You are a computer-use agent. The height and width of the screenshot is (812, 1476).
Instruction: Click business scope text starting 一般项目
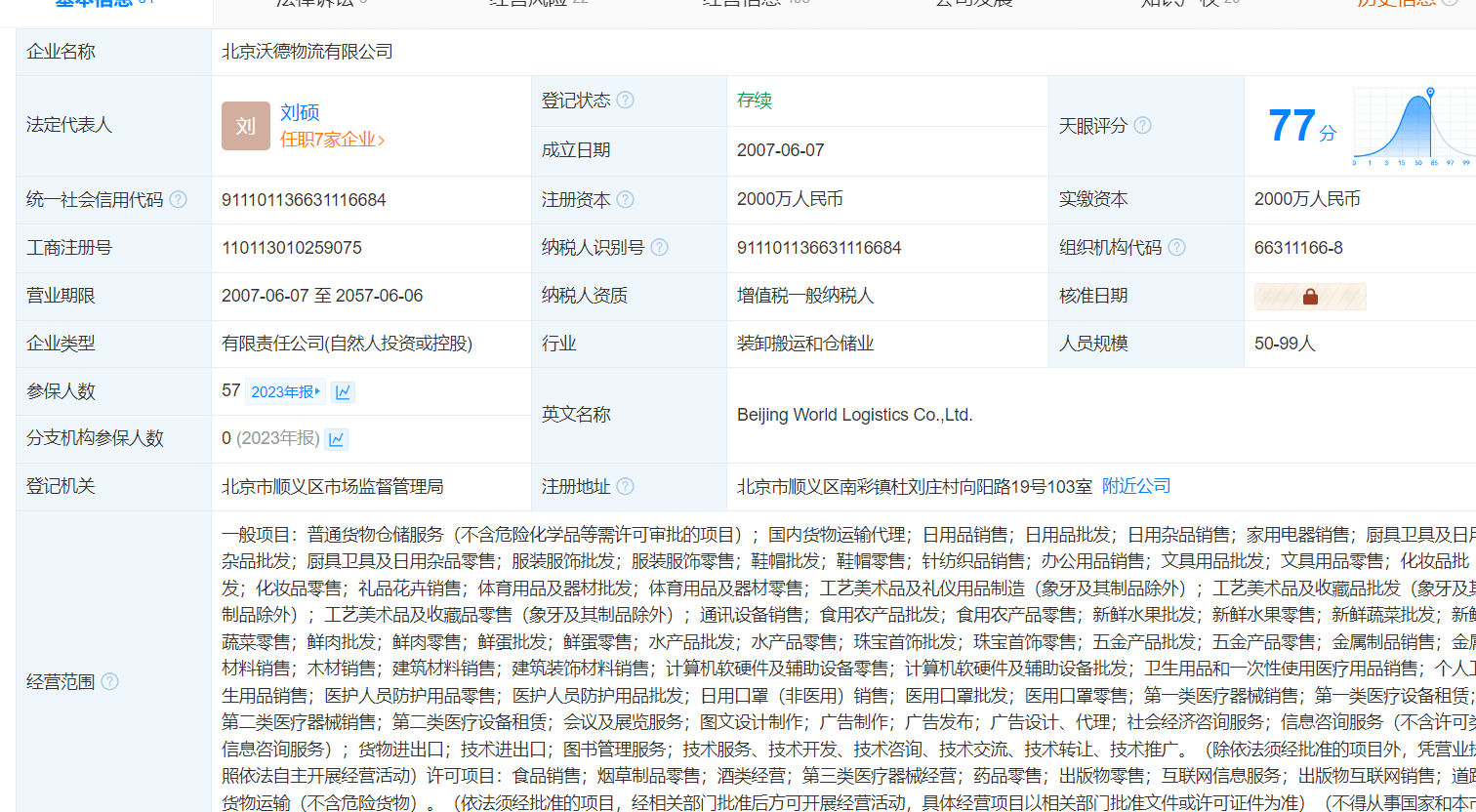(x=848, y=669)
